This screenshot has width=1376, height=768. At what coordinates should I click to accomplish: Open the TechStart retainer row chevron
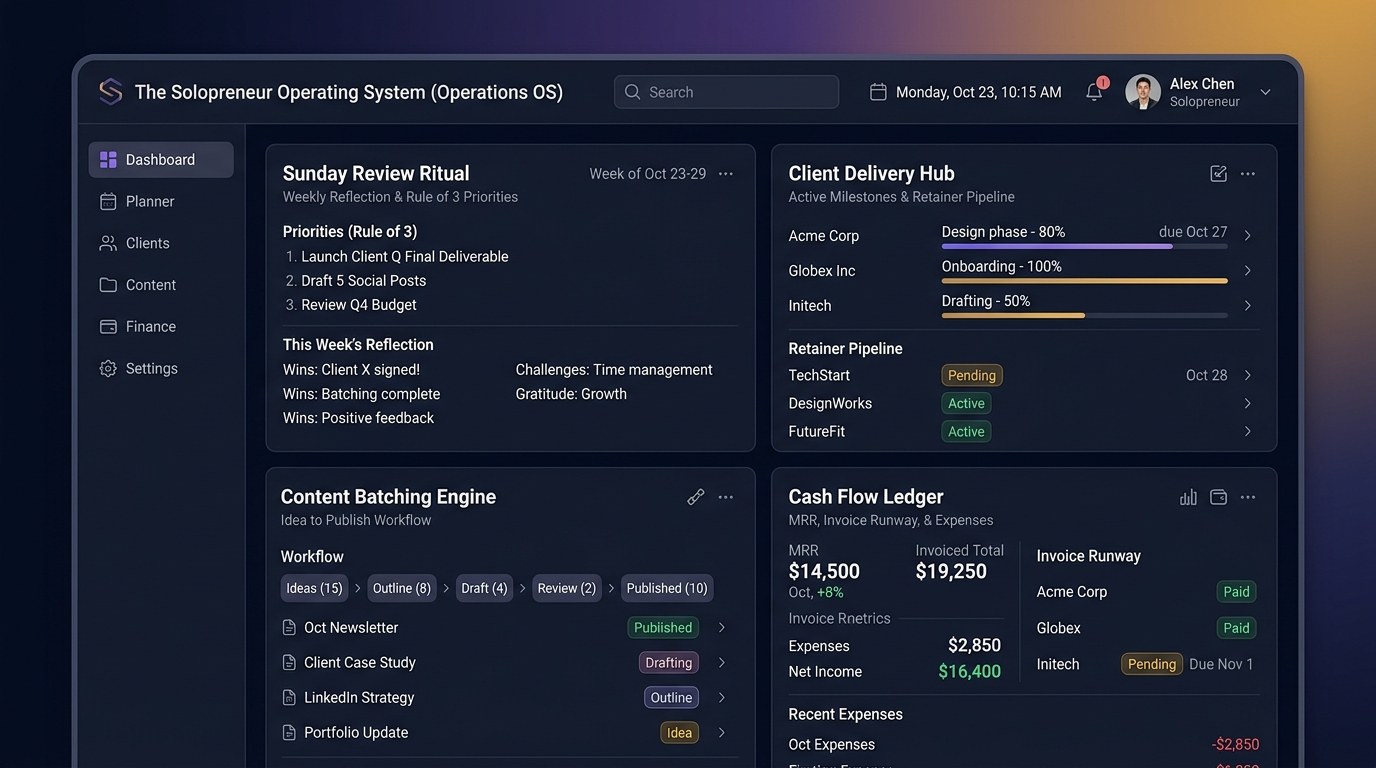[x=1248, y=376]
